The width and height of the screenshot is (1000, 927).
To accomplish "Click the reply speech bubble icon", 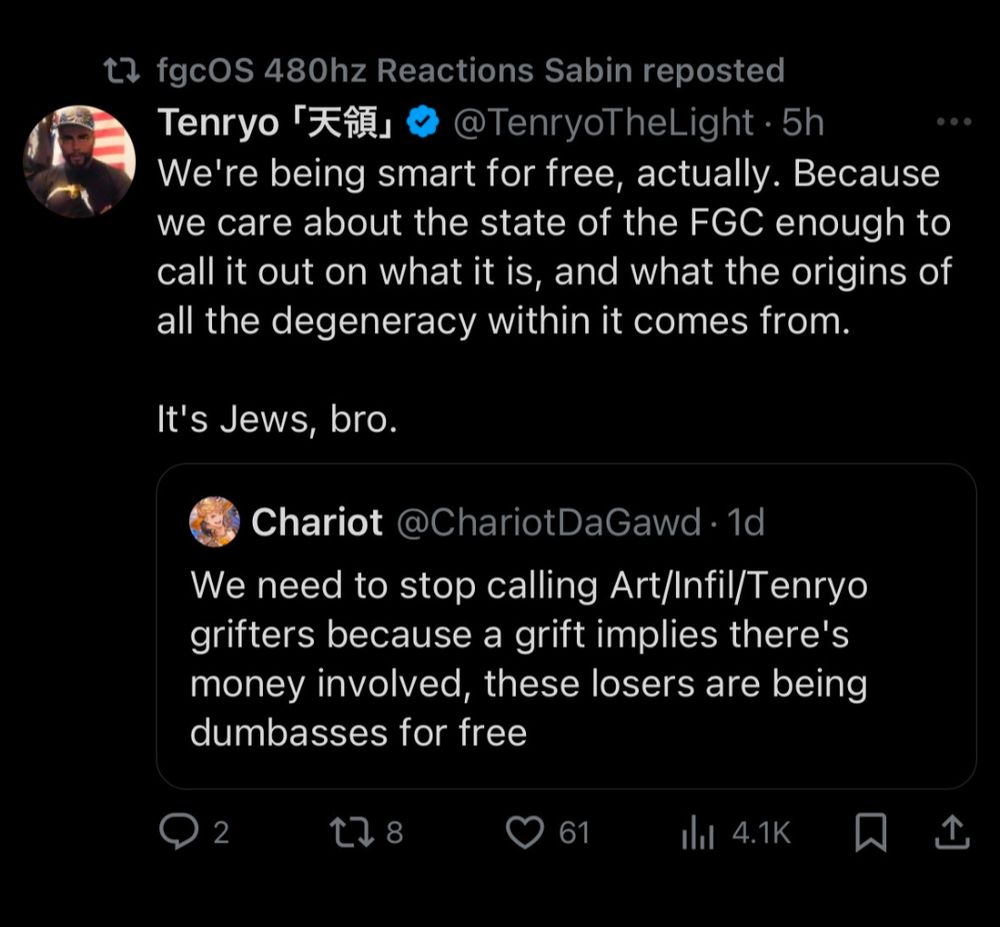I will pos(179,832).
